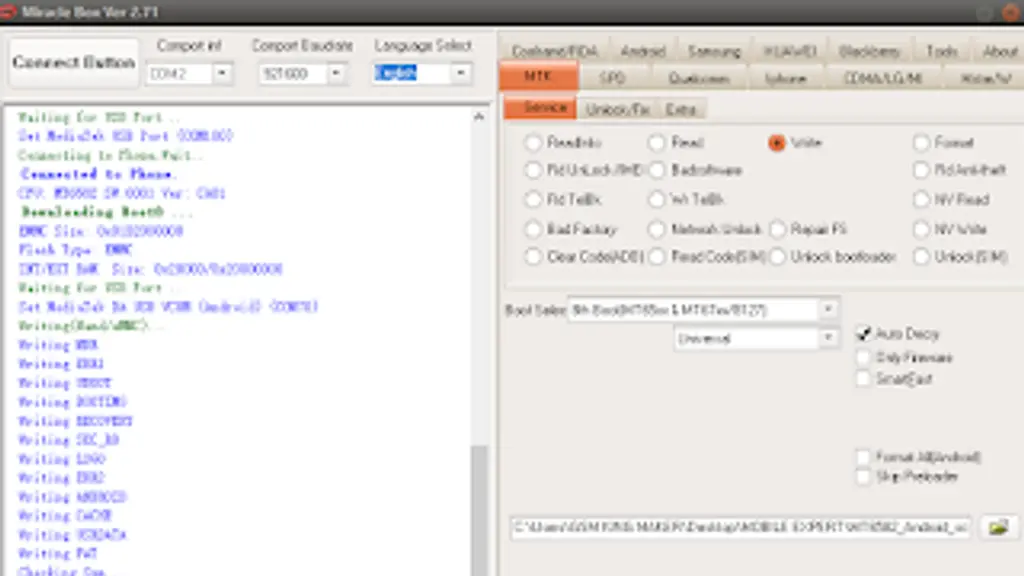Image resolution: width=1024 pixels, height=576 pixels.
Task: Choose the Rd UnLock /IMEI option
Action: [533, 170]
